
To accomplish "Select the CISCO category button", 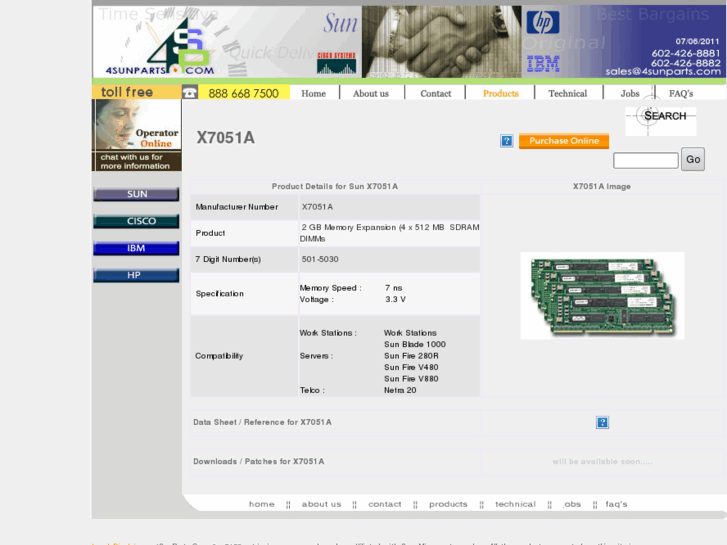I will (x=136, y=221).
